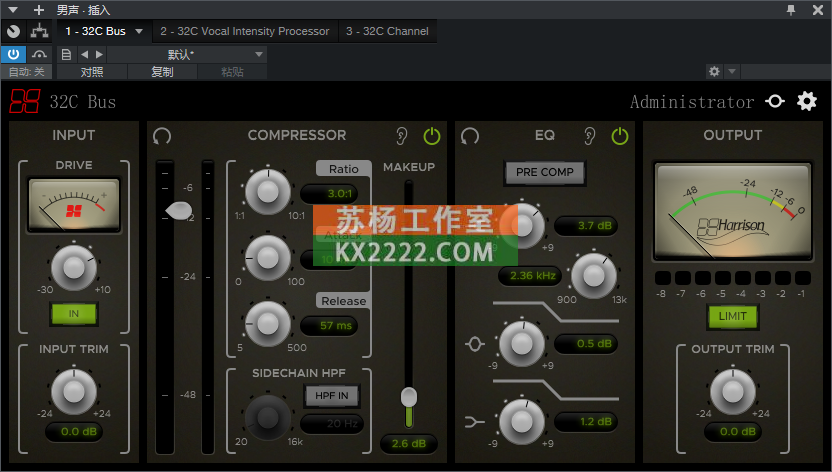Click the circle-line icon beside Administrator

coord(775,101)
